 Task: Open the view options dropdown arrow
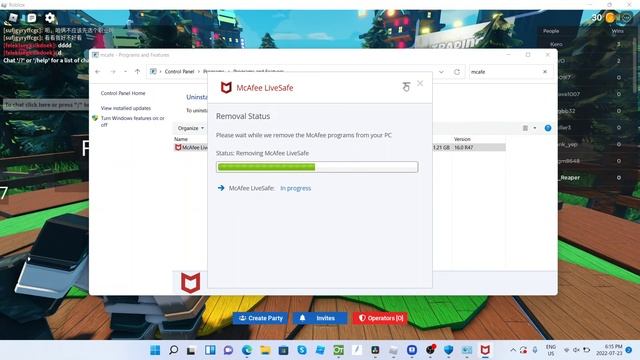tap(535, 128)
